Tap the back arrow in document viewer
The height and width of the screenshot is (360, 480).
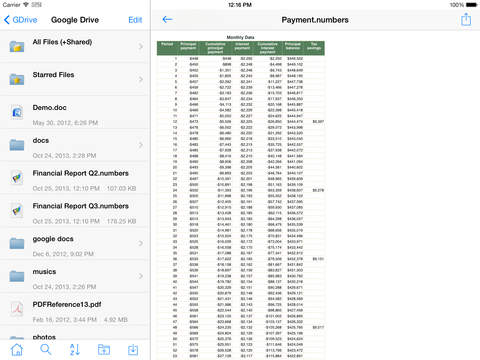pos(167,19)
